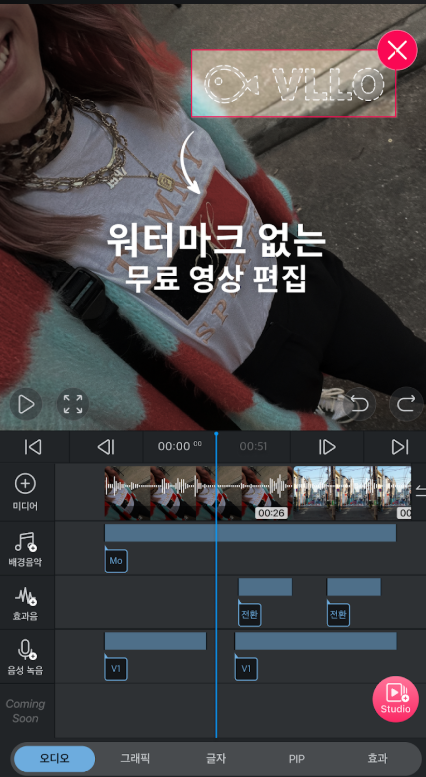This screenshot has height=777, width=426.
Task: Undo the last edit
Action: 359,404
